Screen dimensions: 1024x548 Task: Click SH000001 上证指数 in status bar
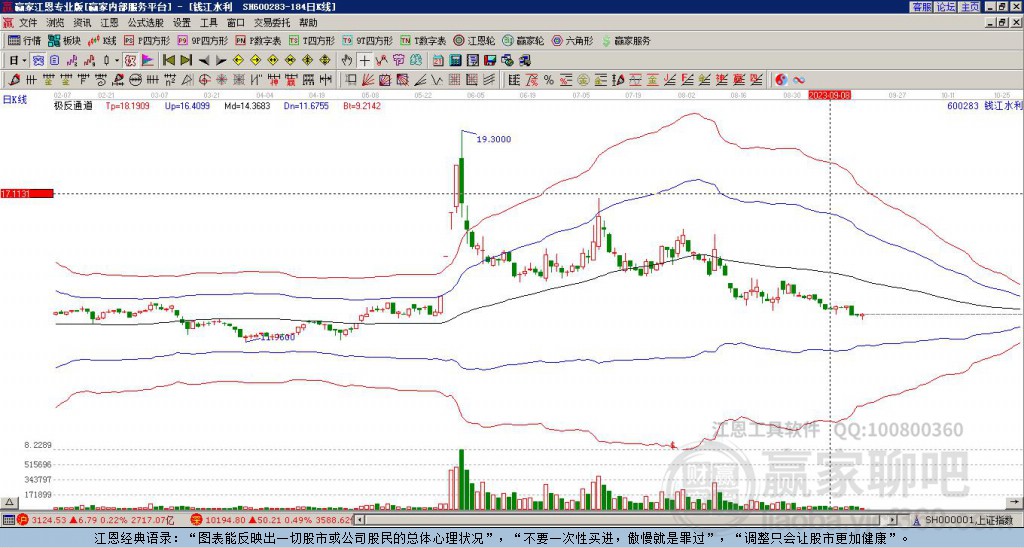(x=970, y=520)
